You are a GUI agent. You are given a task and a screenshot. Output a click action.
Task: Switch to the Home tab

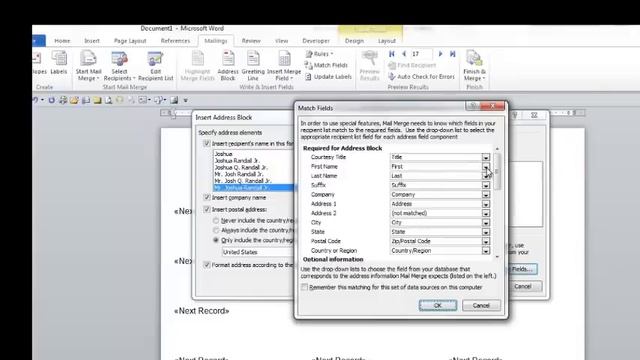(x=62, y=41)
